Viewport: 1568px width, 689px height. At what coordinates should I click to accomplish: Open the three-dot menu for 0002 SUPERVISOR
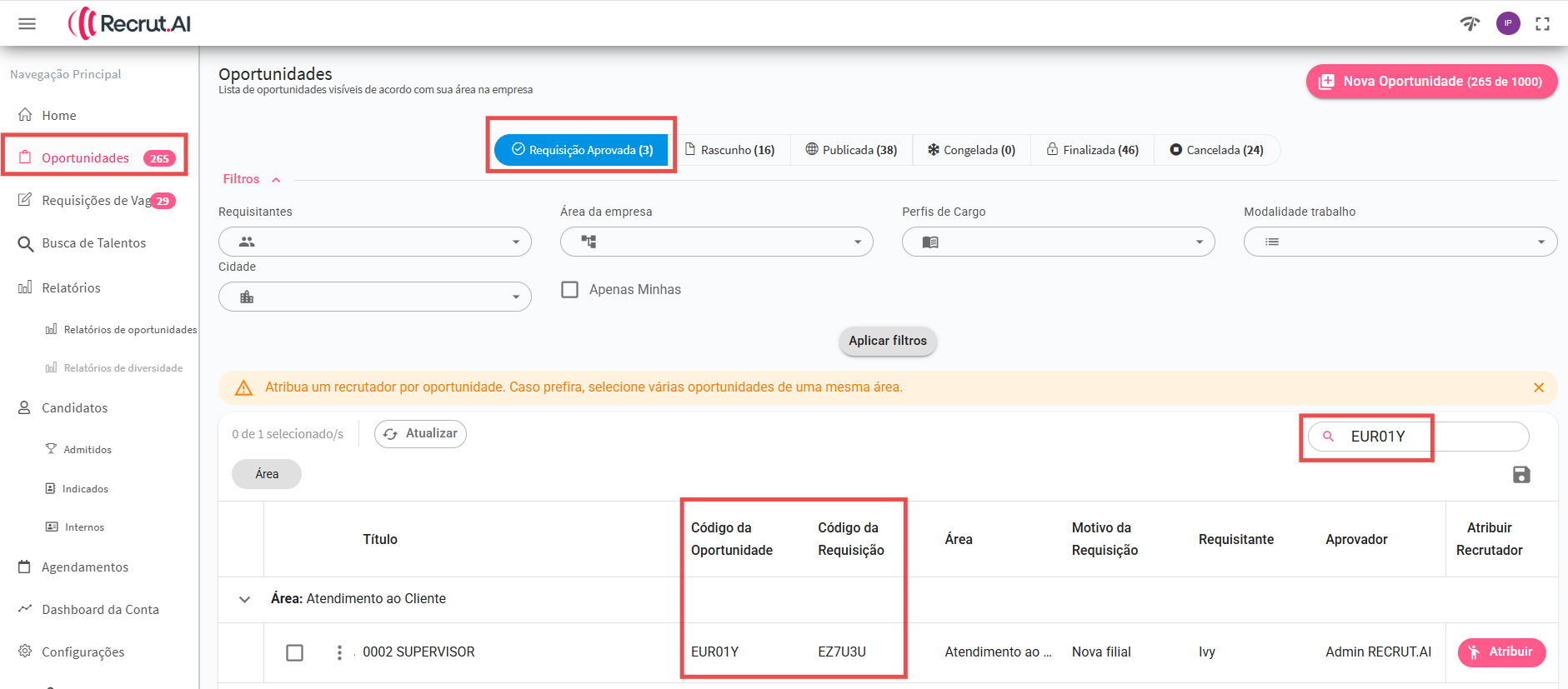(339, 652)
